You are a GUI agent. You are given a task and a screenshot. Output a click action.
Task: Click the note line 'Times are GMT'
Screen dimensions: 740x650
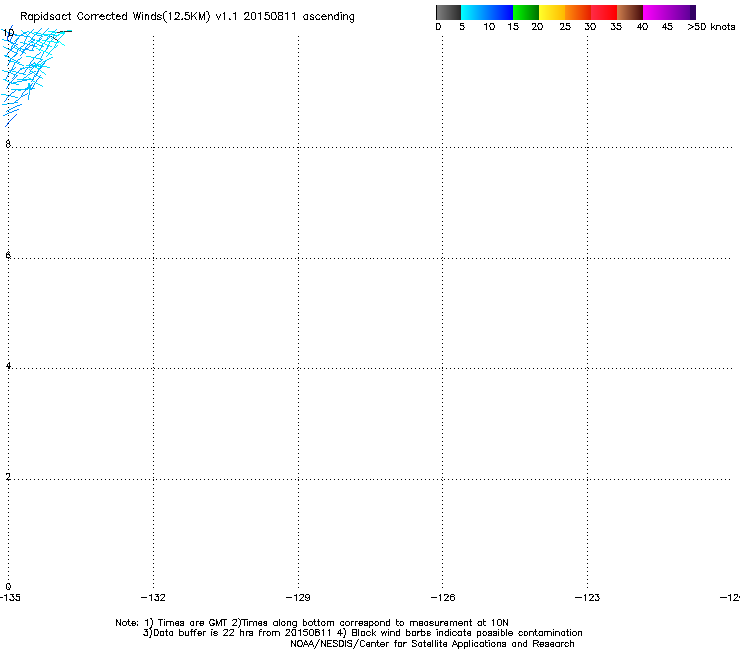click(x=192, y=623)
